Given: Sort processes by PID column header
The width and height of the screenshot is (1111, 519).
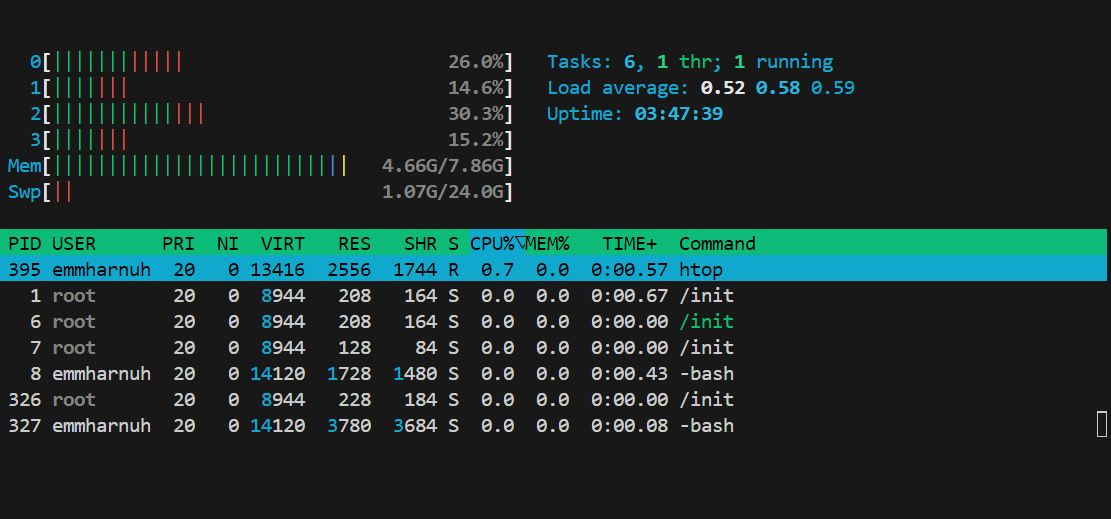Looking at the screenshot, I should 24,243.
